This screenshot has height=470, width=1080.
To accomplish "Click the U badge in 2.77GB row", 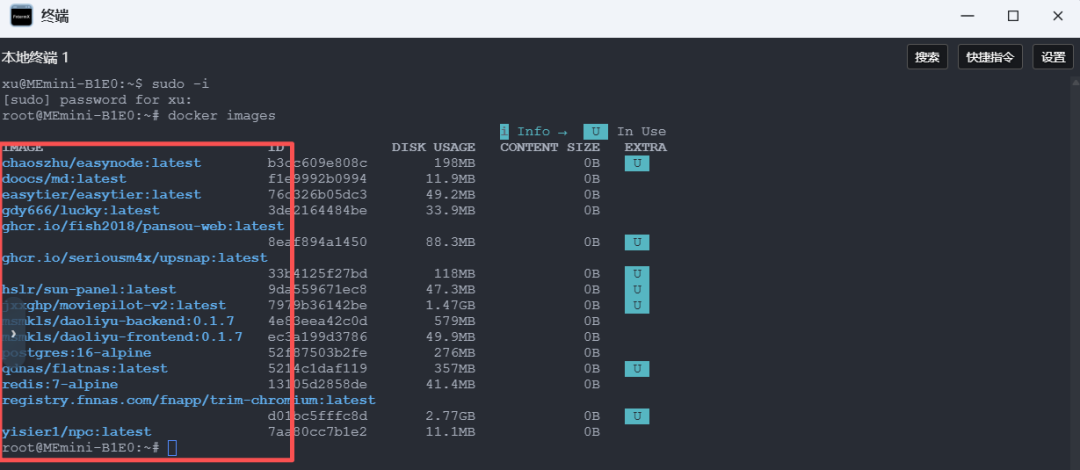I will 637,416.
